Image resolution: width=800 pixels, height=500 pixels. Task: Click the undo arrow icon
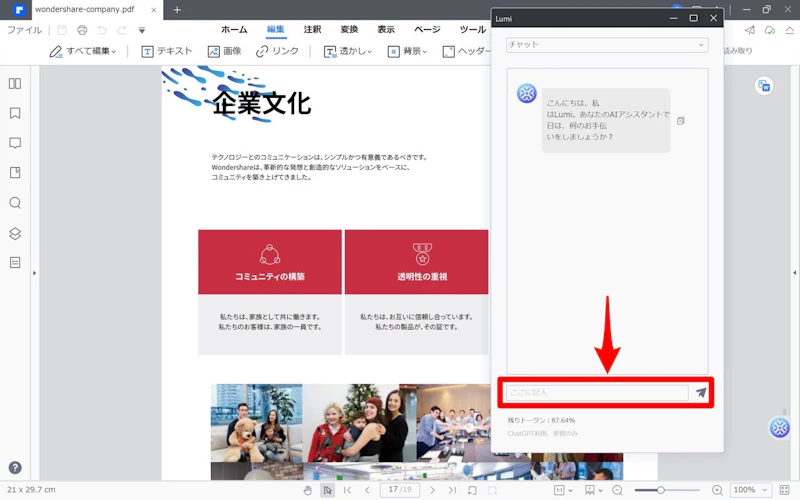tap(102, 30)
